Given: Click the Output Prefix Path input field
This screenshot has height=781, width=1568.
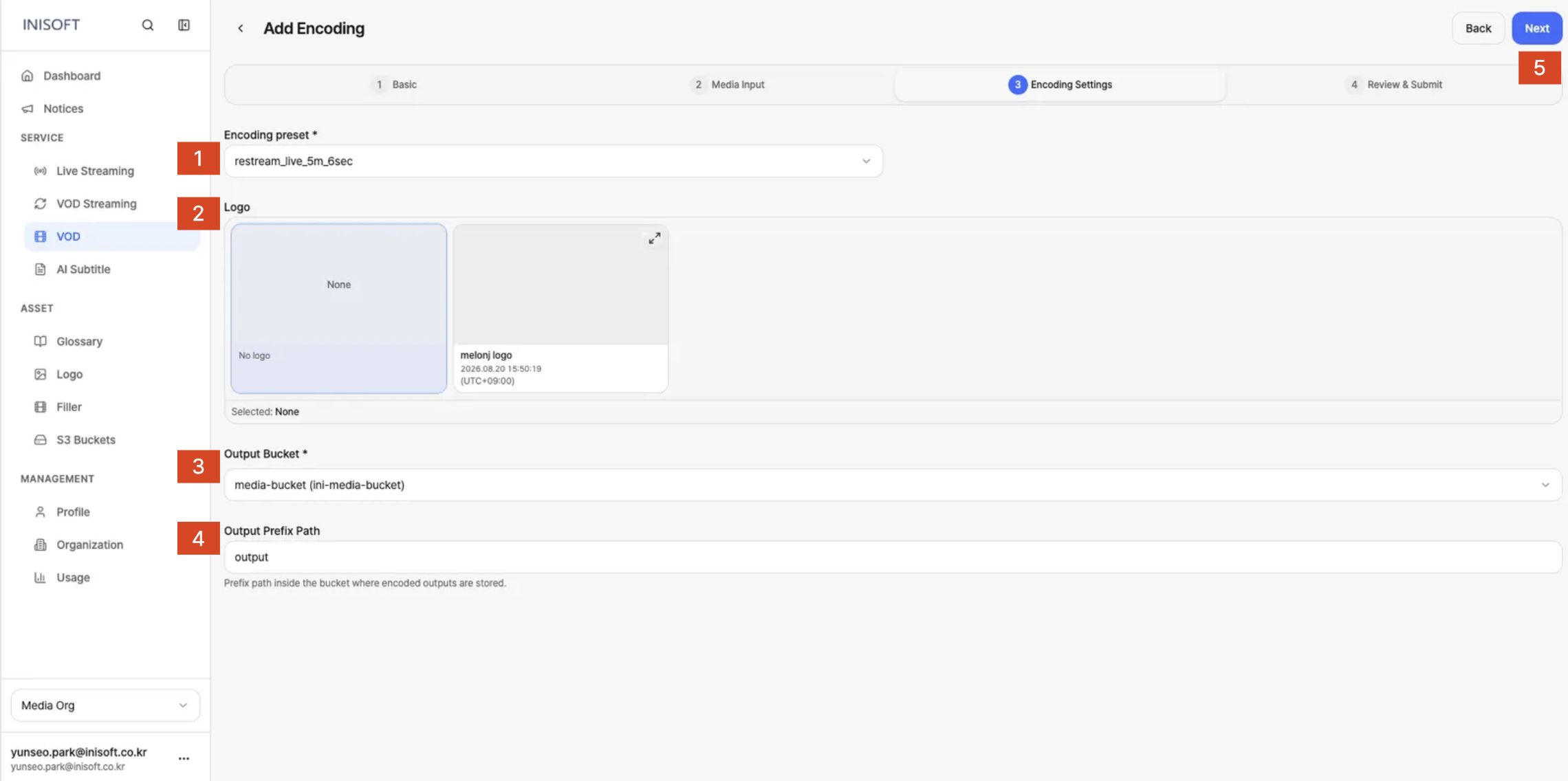Looking at the screenshot, I should pos(893,557).
